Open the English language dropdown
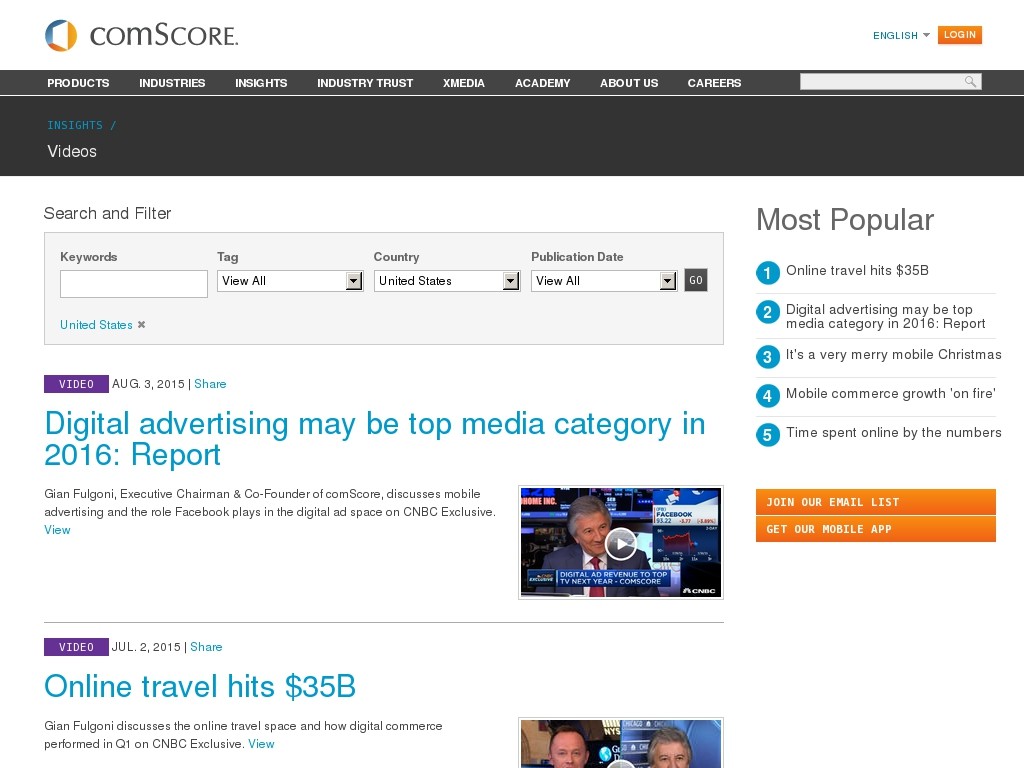This screenshot has width=1024, height=768. pos(901,35)
